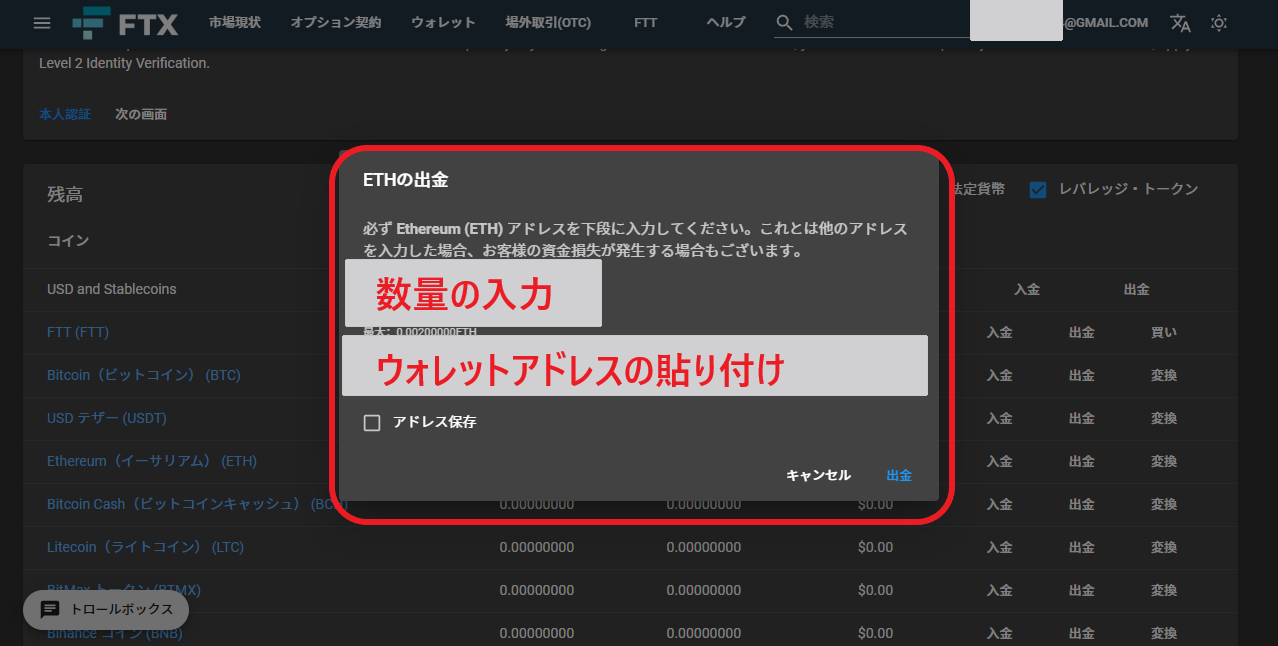Click 変換 in the USDT row

click(x=1164, y=418)
